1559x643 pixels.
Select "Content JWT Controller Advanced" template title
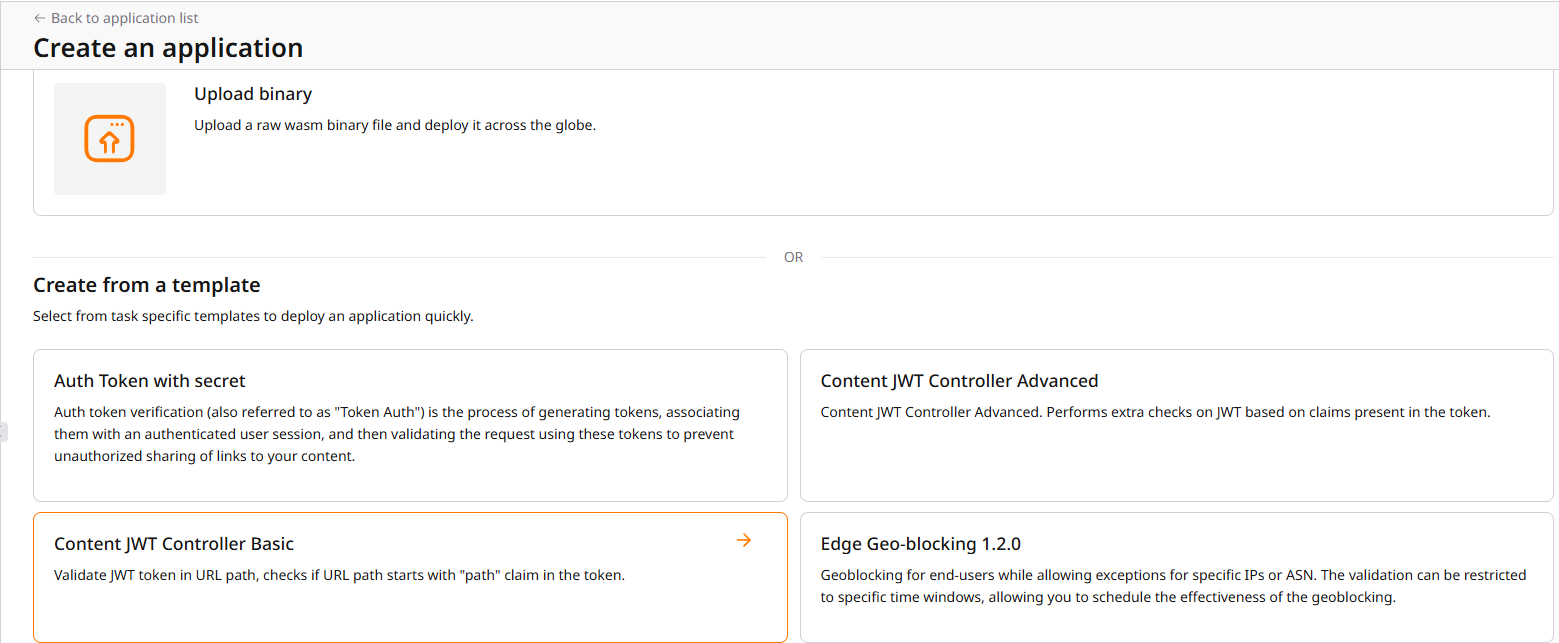959,381
